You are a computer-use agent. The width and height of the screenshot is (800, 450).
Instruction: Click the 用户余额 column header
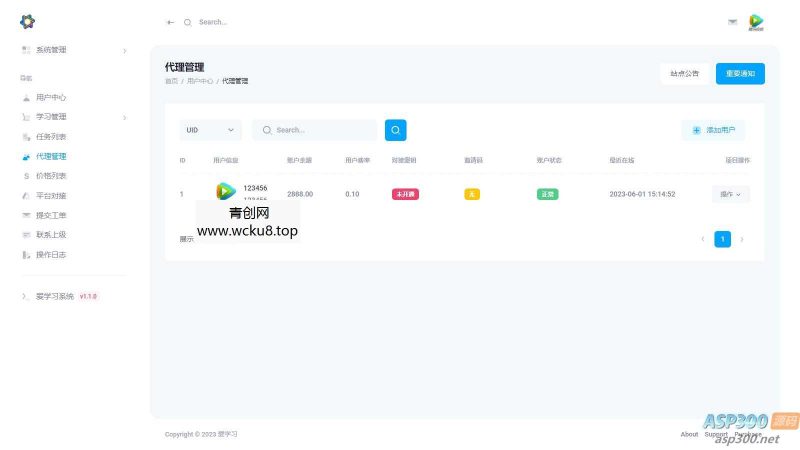299,160
